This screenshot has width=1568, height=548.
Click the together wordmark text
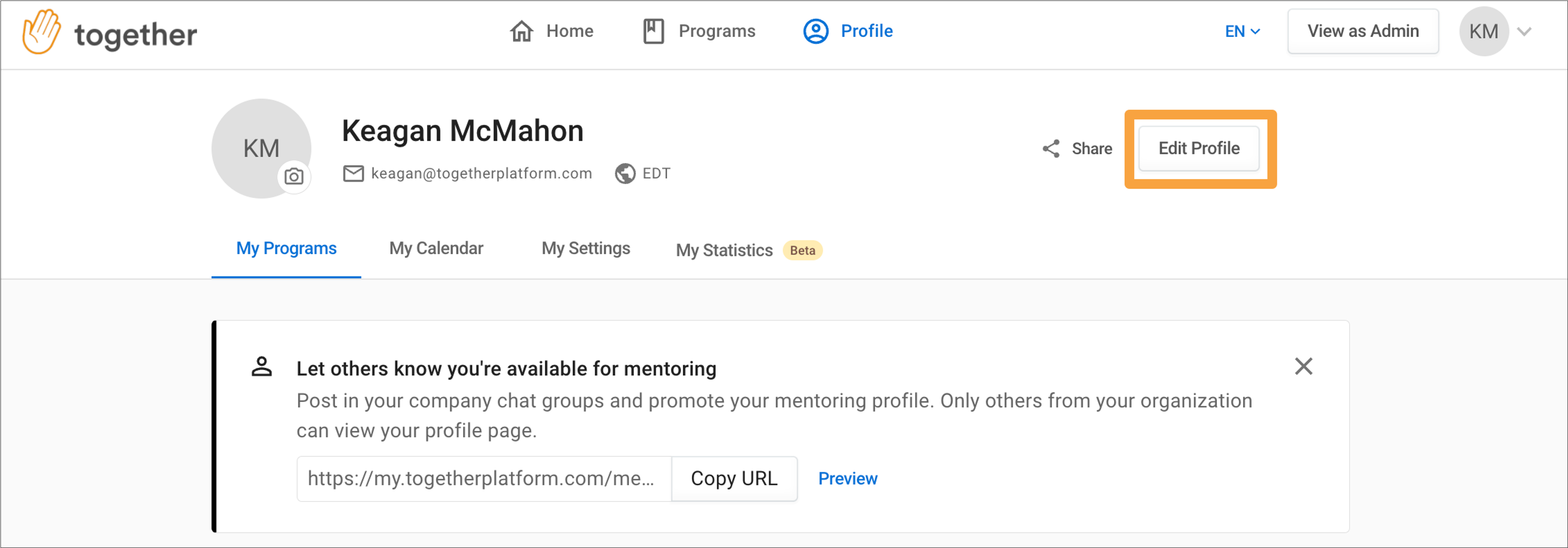tap(136, 36)
